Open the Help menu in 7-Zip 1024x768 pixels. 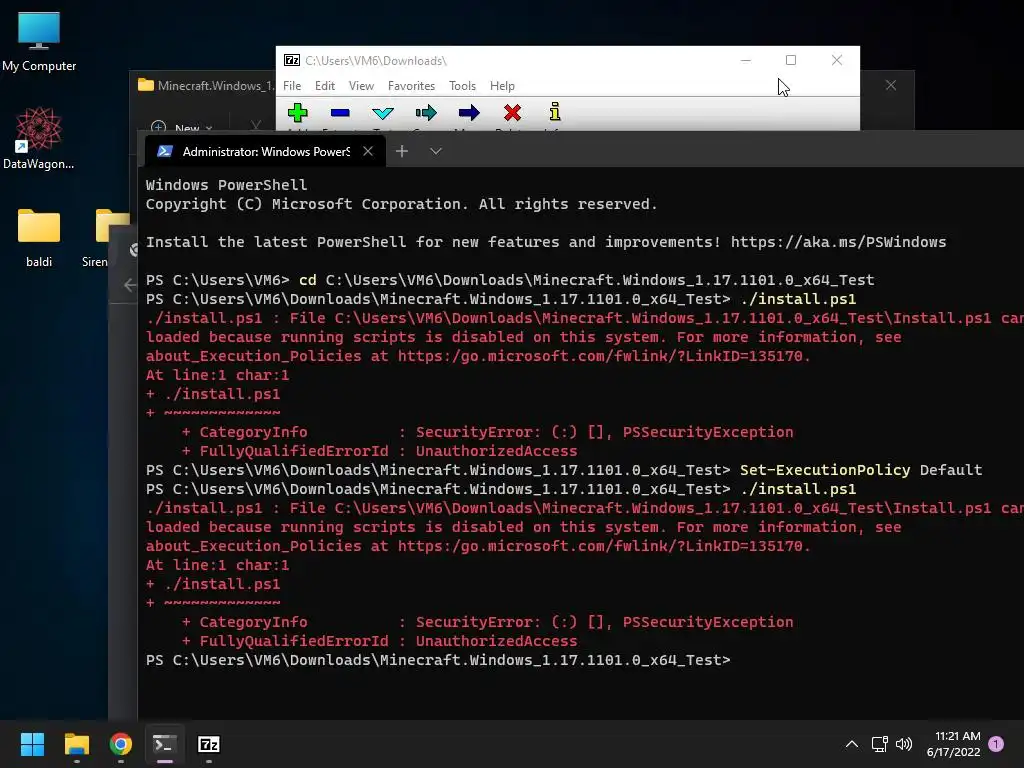[x=502, y=86]
